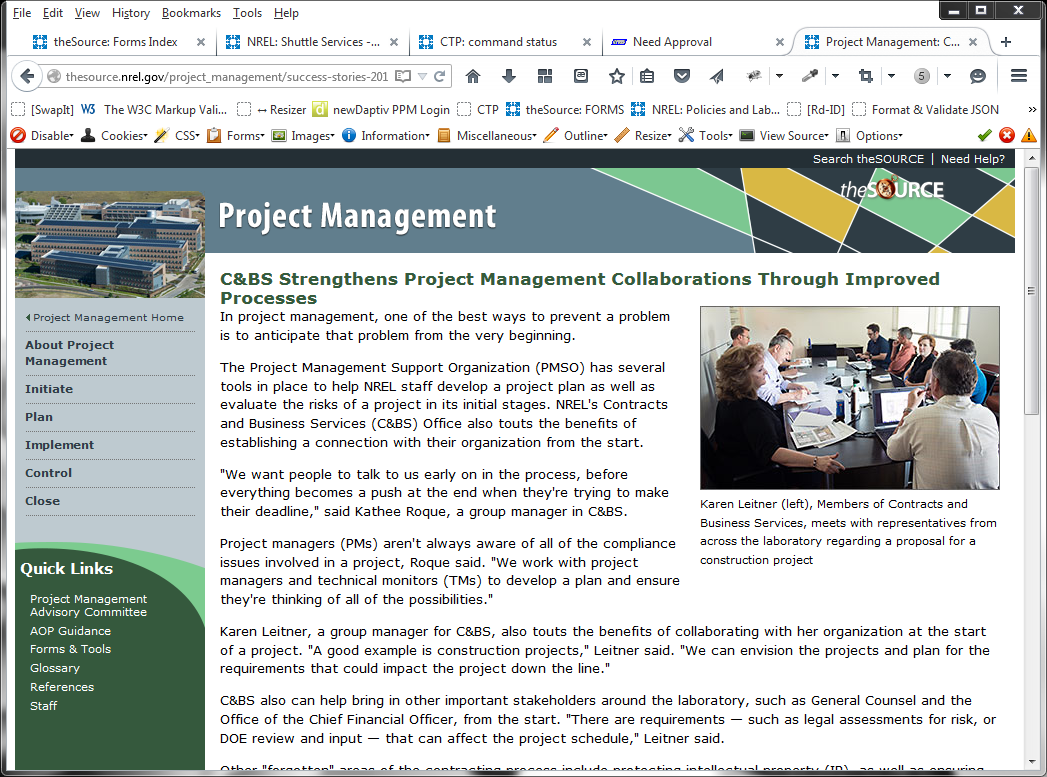This screenshot has width=1047, height=777.
Task: Expand the address bar history dropdown arrow
Action: pos(422,76)
